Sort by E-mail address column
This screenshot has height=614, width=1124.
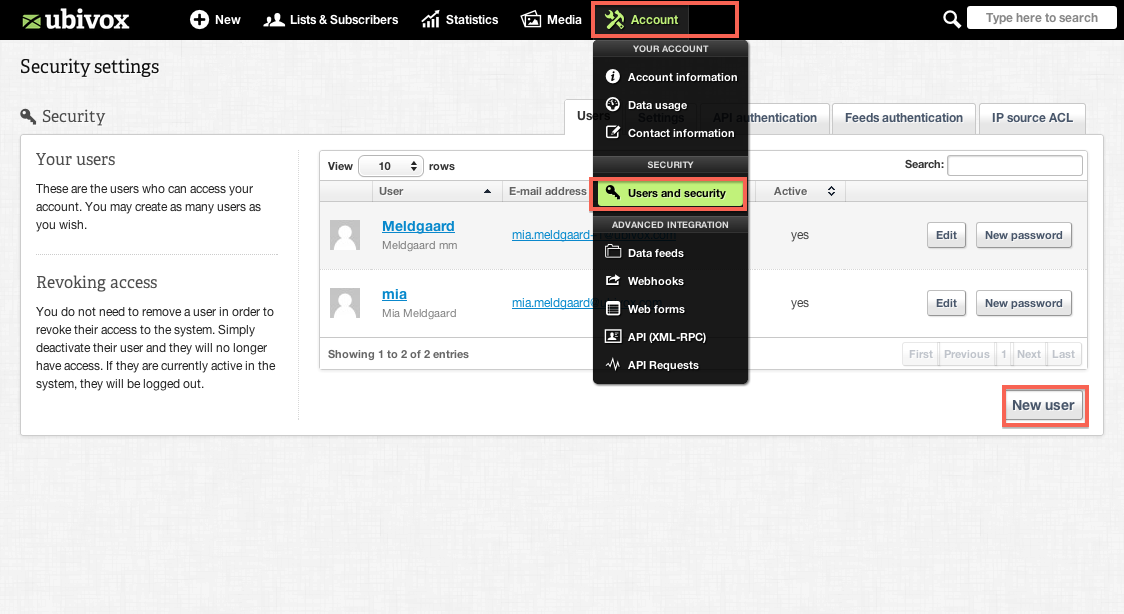[548, 191]
